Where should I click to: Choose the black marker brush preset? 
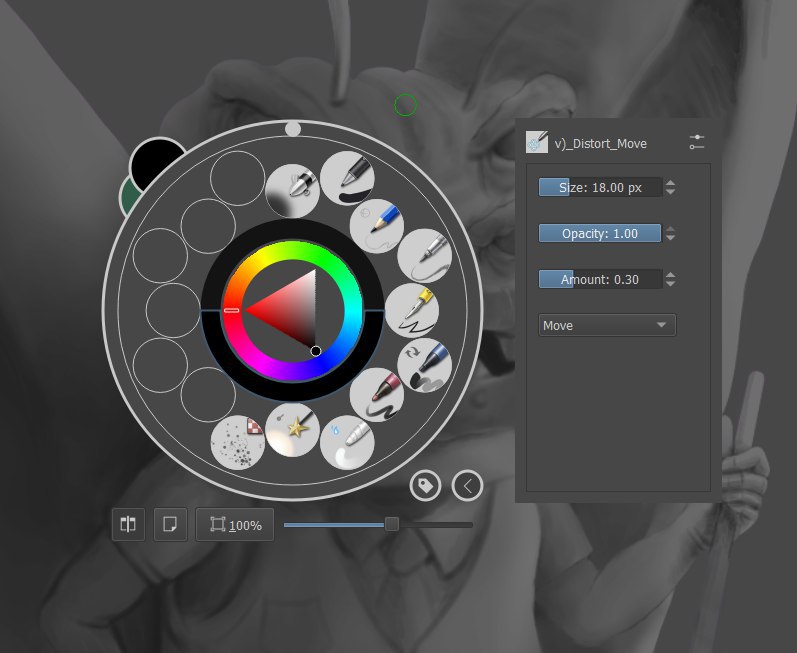pos(347,178)
